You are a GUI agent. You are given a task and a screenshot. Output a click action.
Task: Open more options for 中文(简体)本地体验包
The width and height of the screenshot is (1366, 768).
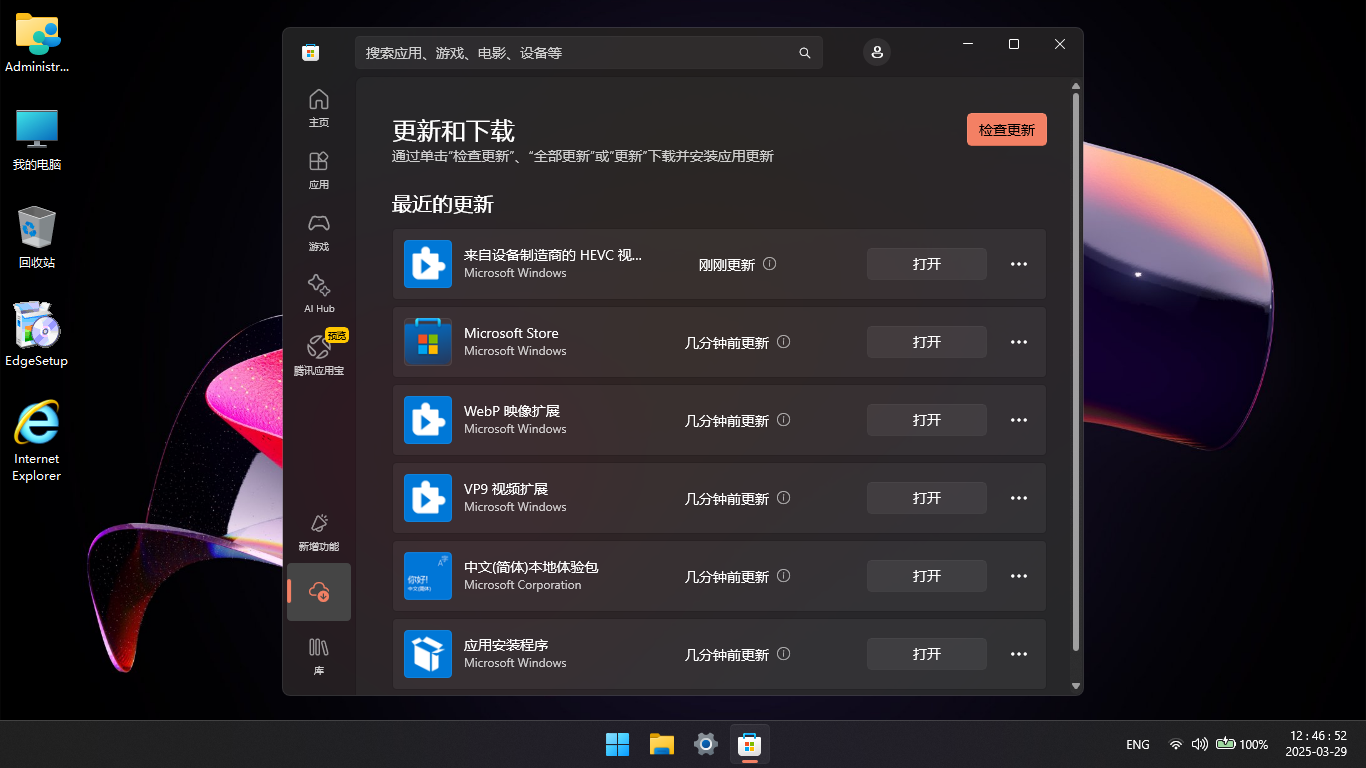(x=1019, y=576)
